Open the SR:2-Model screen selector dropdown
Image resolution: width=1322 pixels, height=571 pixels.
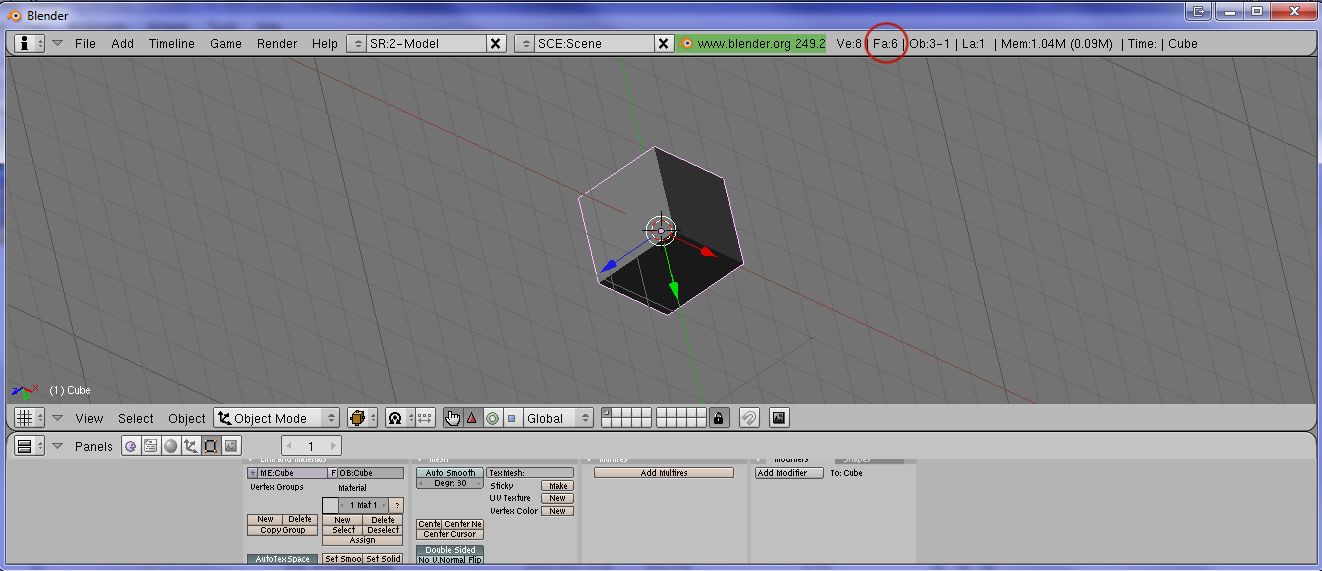pos(358,43)
